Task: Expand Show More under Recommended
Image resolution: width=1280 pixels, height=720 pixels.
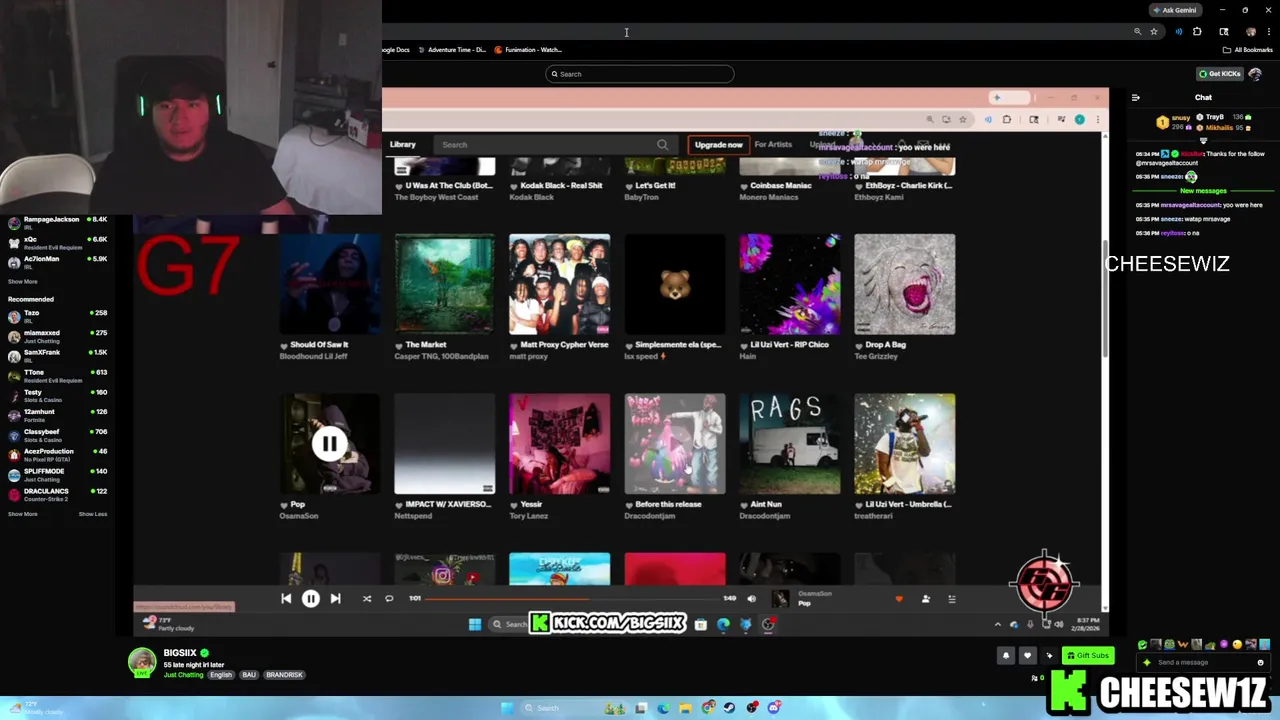Action: [23, 514]
